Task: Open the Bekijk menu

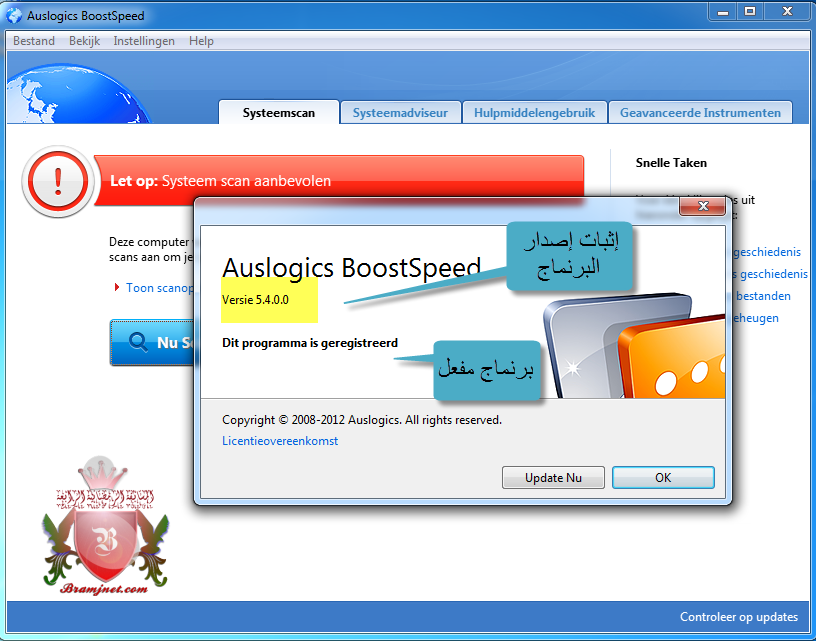Action: (x=84, y=41)
